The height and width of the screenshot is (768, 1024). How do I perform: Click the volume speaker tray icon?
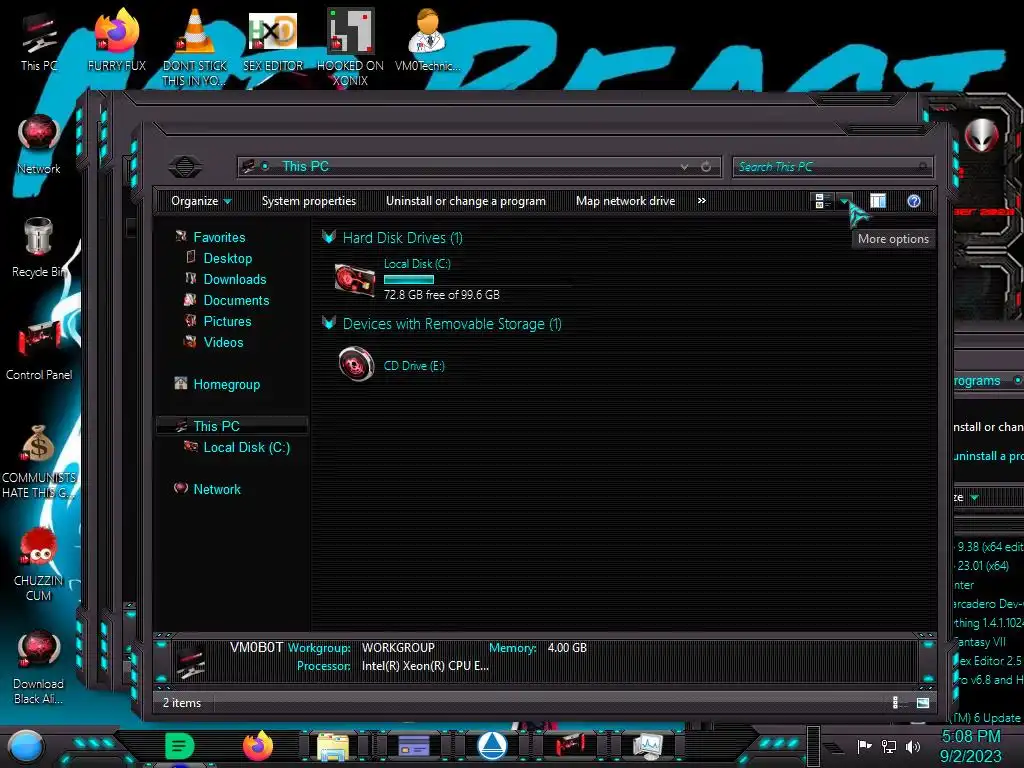point(912,746)
